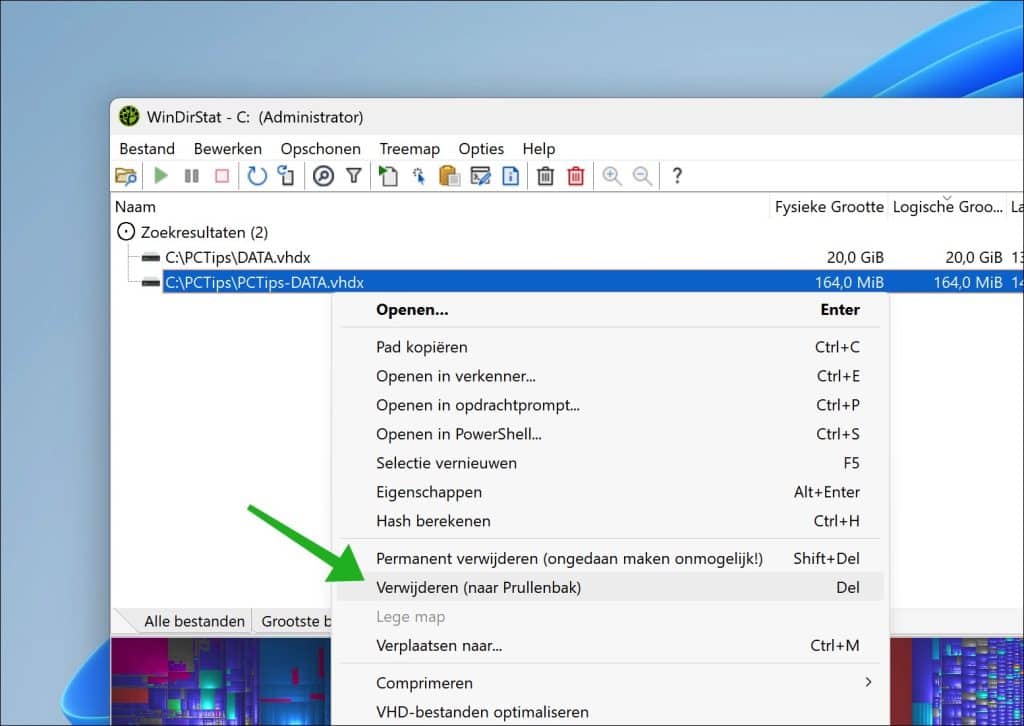
Task: Choose Hash berekenen in the context menu
Action: [x=610, y=521]
